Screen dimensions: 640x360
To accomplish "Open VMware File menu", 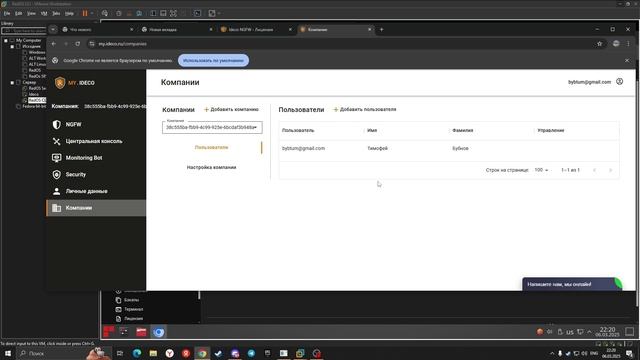I will click(x=7, y=13).
